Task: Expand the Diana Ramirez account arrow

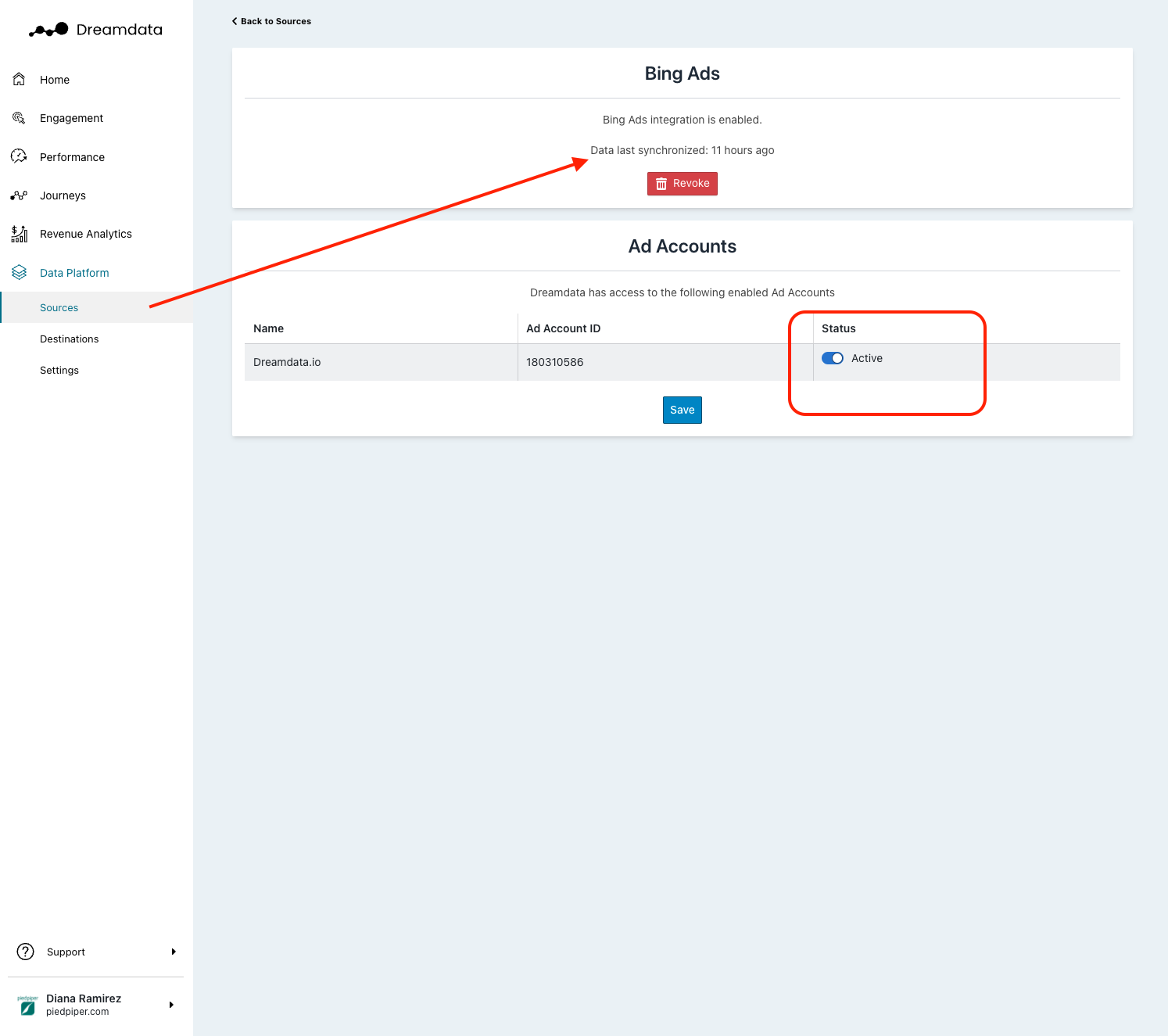Action: click(171, 1005)
